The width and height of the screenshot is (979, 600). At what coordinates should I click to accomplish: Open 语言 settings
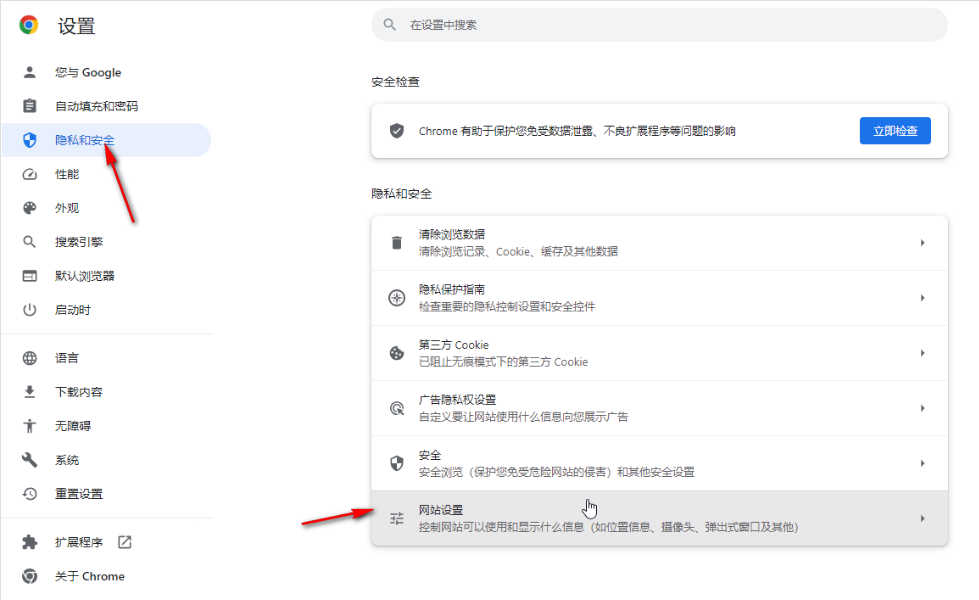click(67, 358)
